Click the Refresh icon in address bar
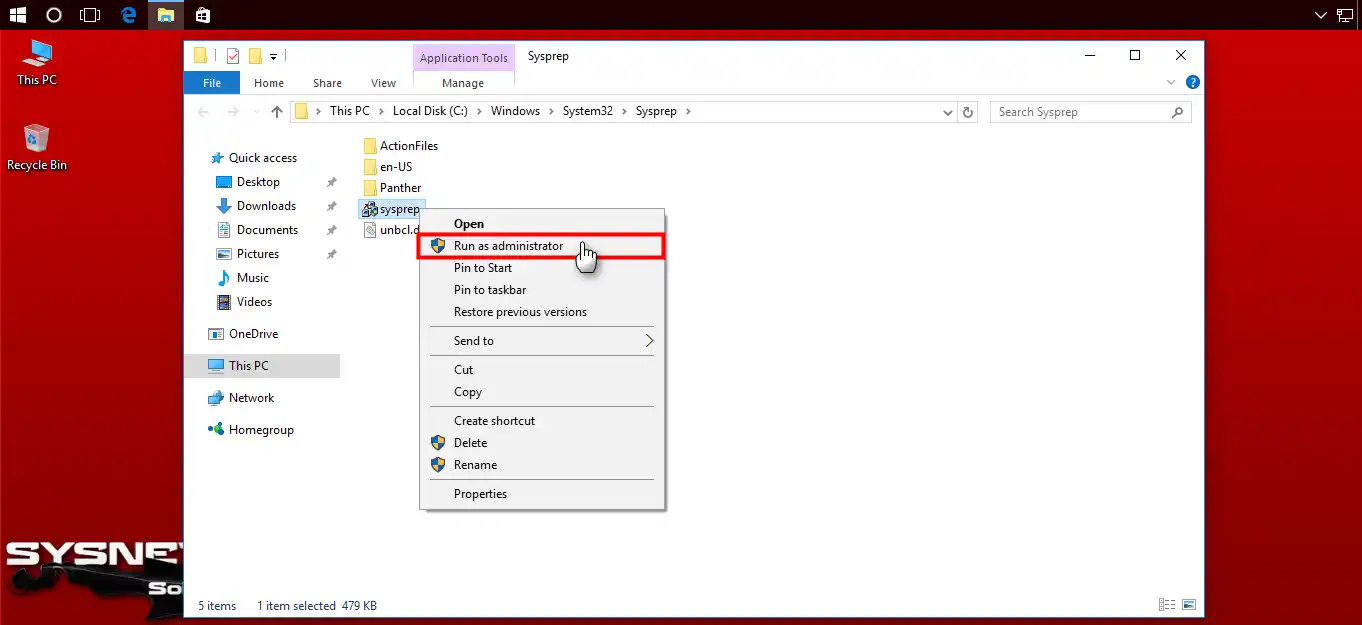Screen dimensions: 1362x625 [x=967, y=112]
